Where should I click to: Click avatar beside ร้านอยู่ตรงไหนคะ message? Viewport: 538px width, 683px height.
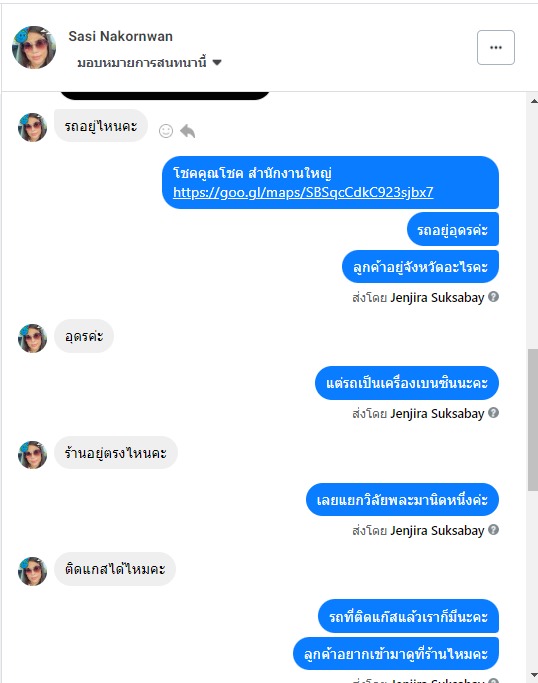(32, 455)
